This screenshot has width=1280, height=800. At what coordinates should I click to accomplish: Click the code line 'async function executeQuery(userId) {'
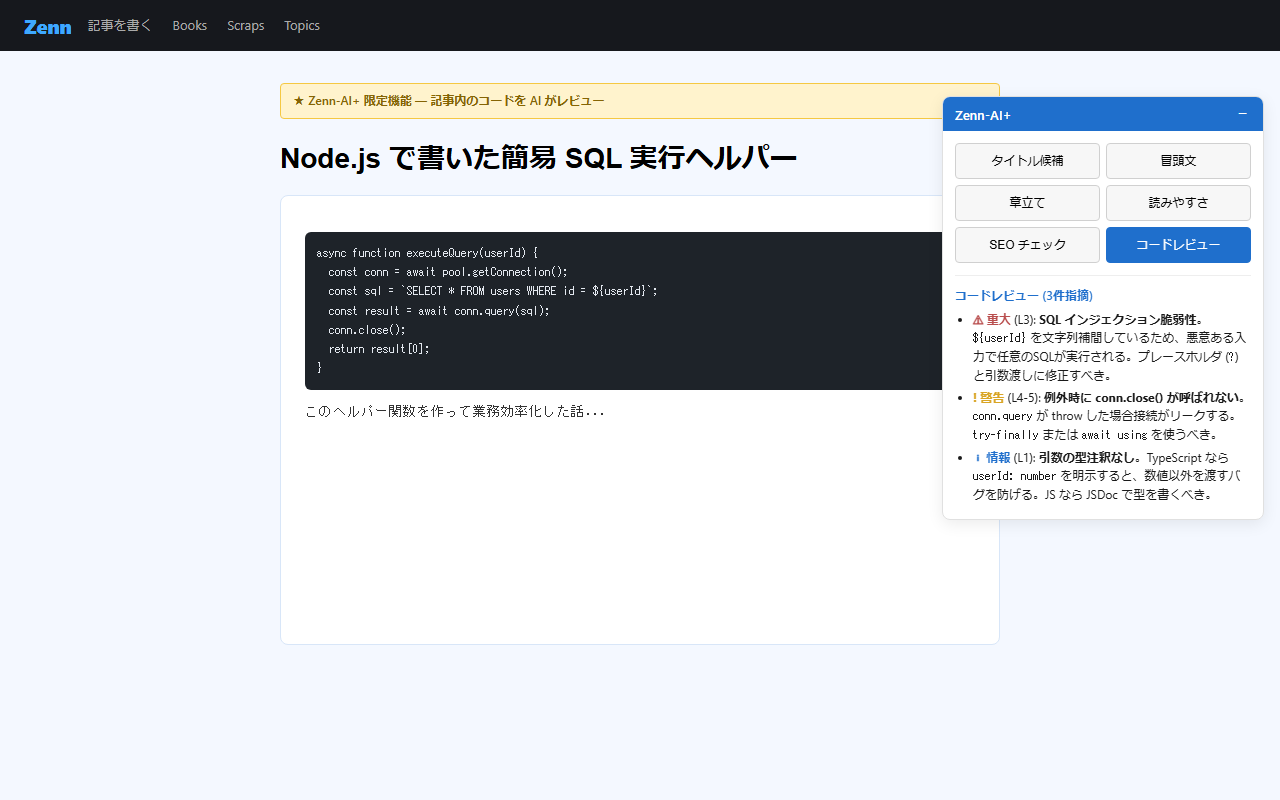427,253
